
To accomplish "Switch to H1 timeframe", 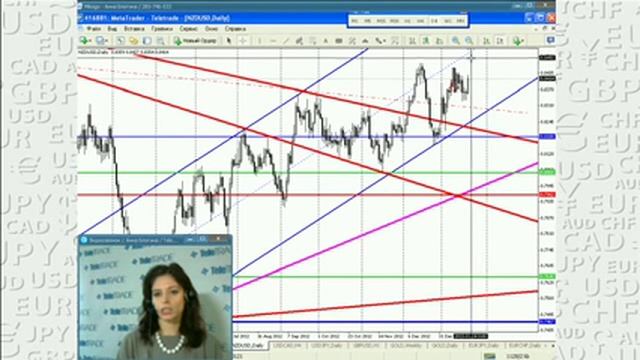I will click(407, 21).
